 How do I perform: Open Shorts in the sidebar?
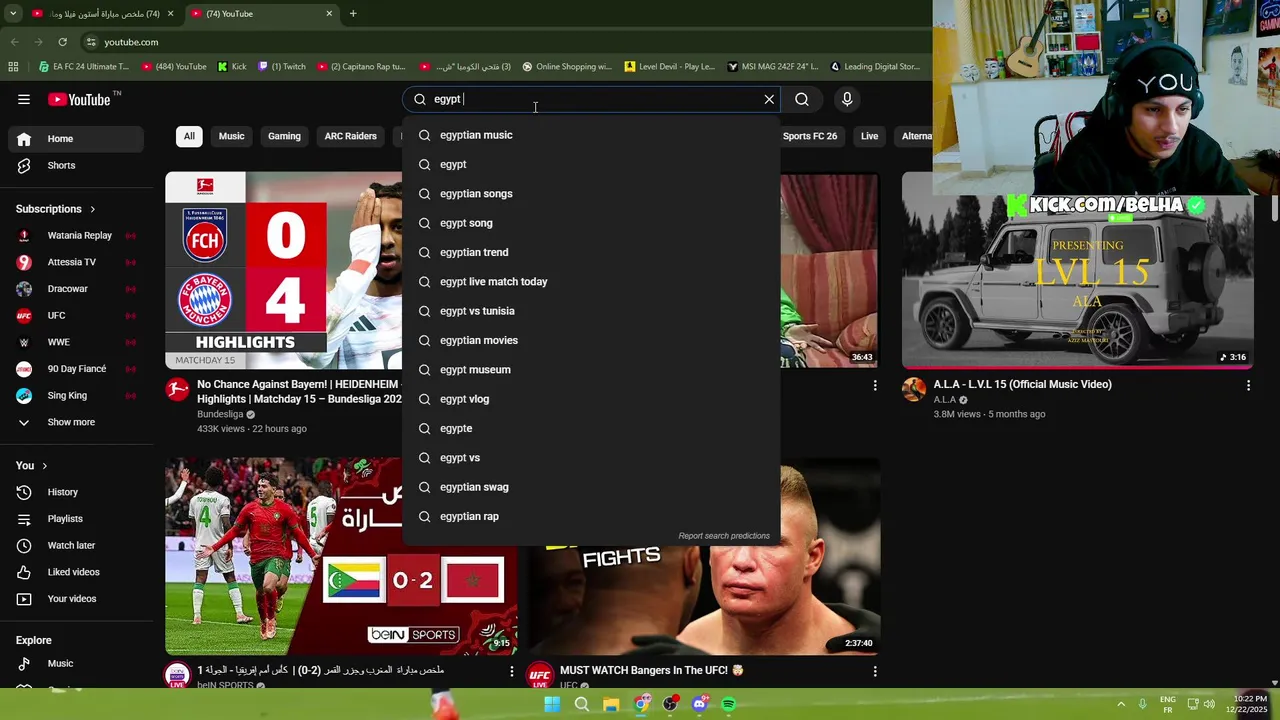pyautogui.click(x=76, y=165)
